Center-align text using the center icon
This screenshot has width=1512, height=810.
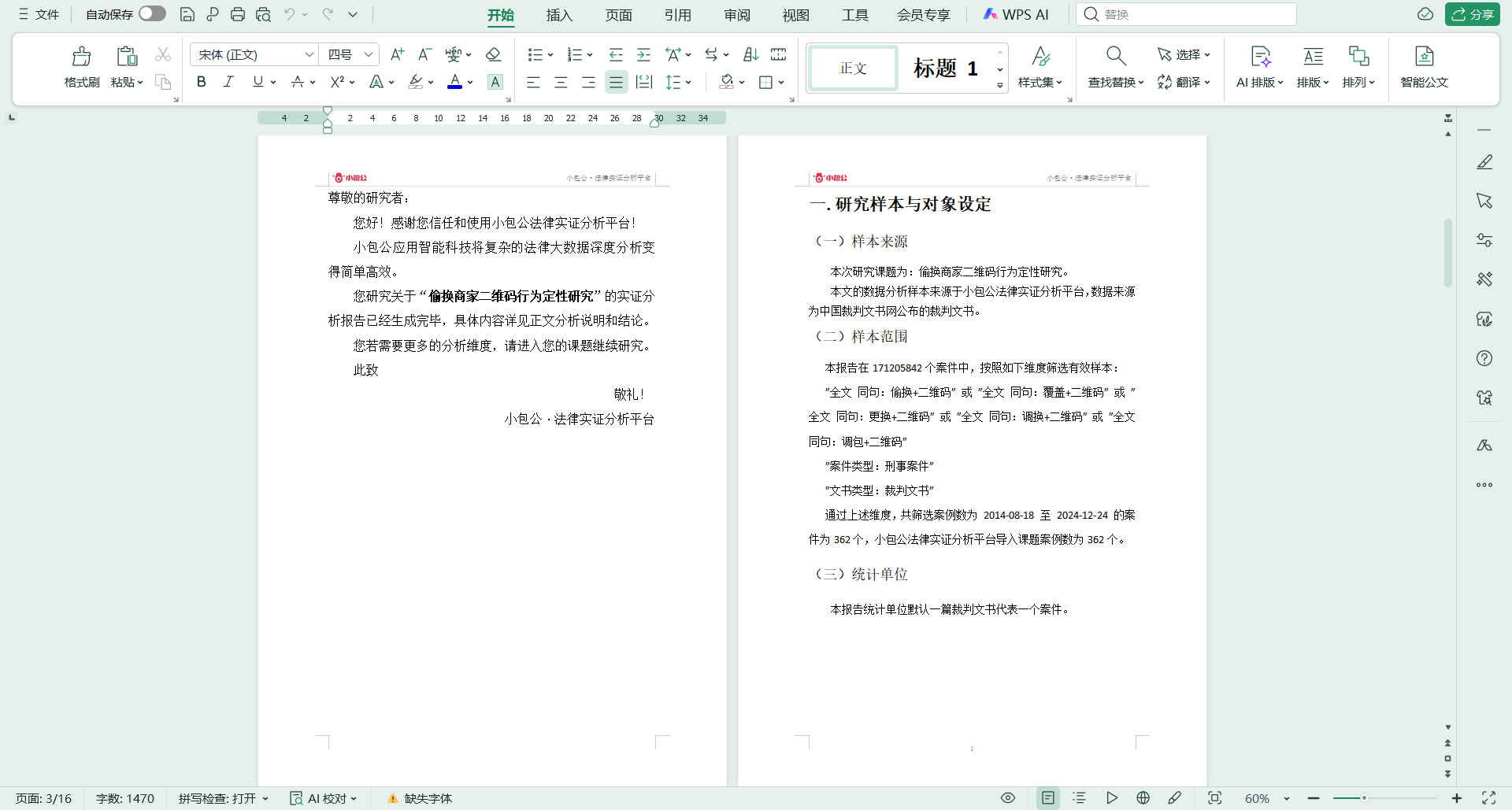click(561, 82)
